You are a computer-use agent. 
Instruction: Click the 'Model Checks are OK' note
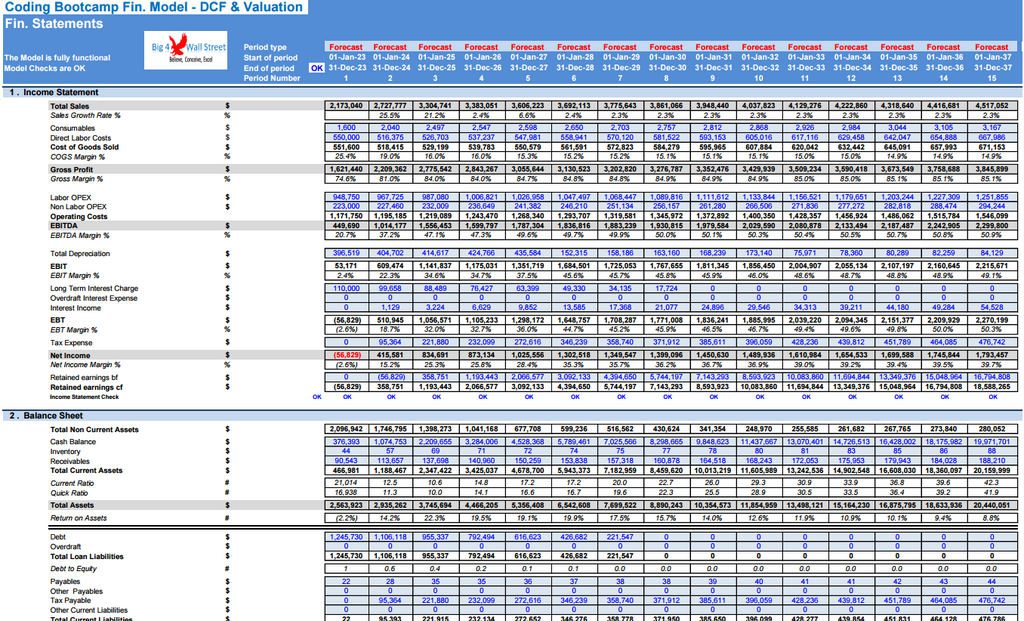pyautogui.click(x=44, y=68)
